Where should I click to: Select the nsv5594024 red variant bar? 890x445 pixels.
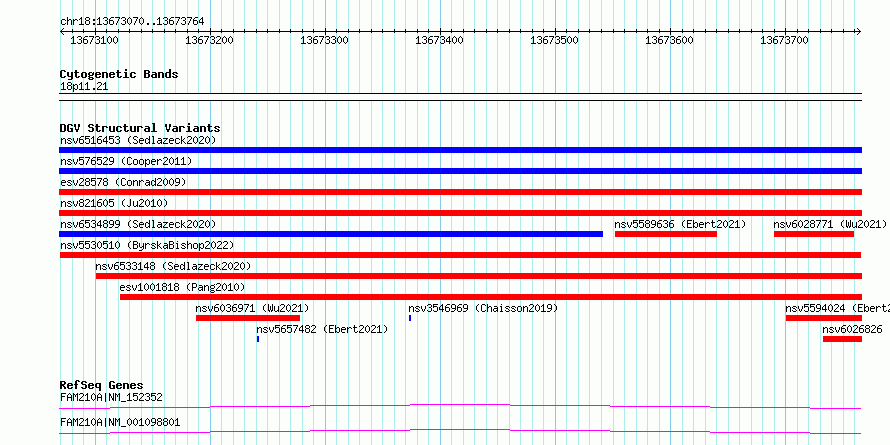(x=824, y=318)
